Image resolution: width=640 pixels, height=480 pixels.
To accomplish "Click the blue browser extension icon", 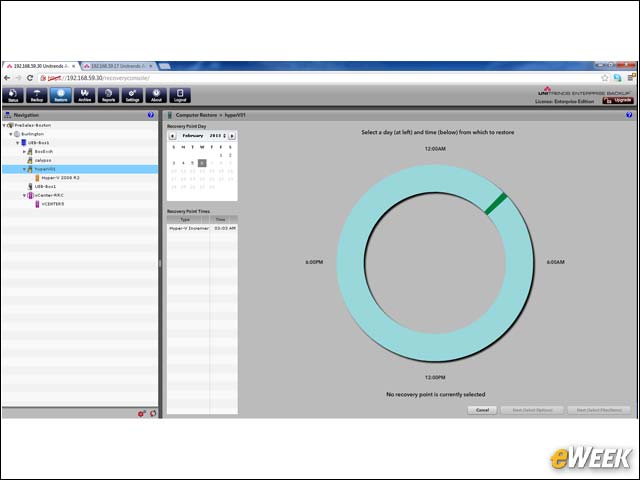I will 617,78.
